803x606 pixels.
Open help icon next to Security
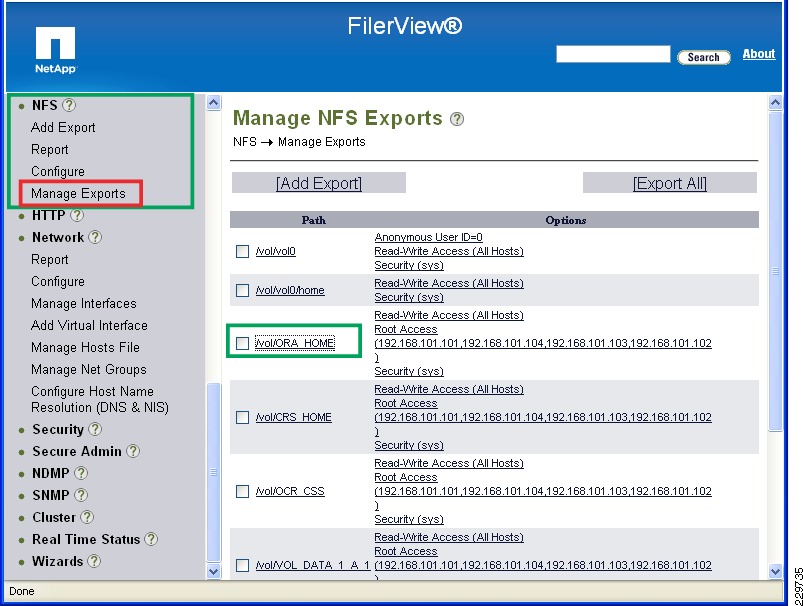coord(95,429)
